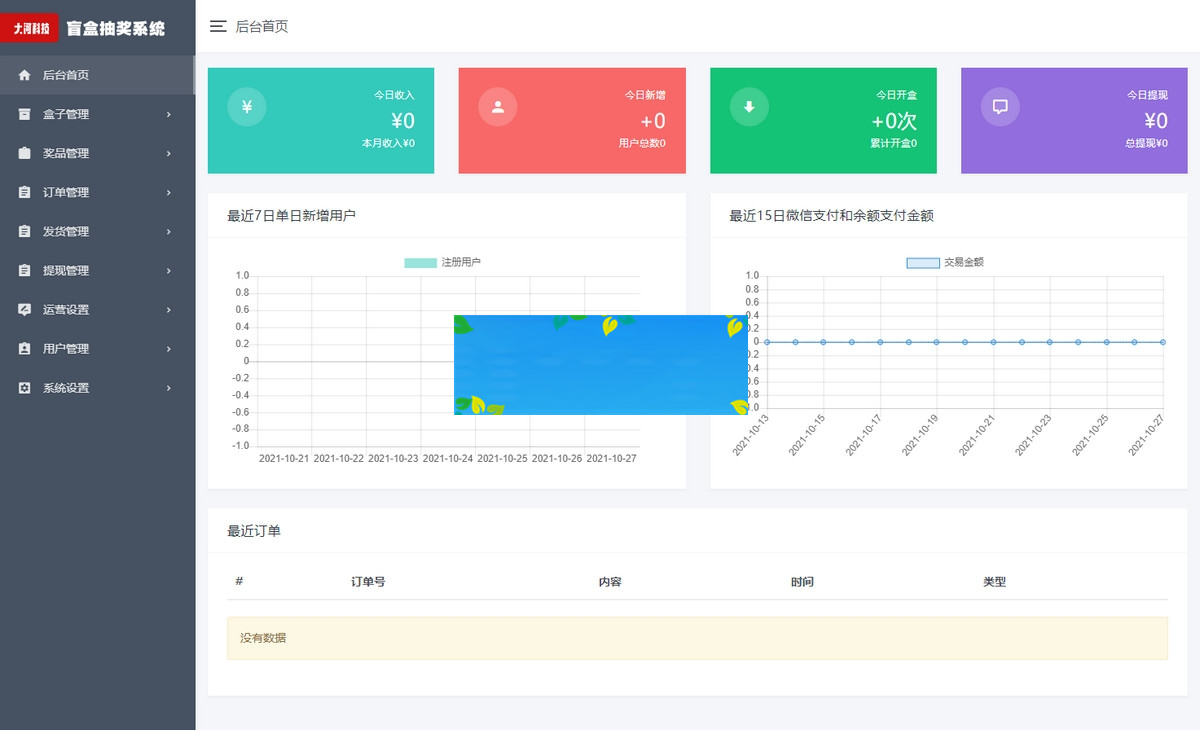
Task: Click the chat icon on the 今日提现 card
Action: [x=1000, y=106]
